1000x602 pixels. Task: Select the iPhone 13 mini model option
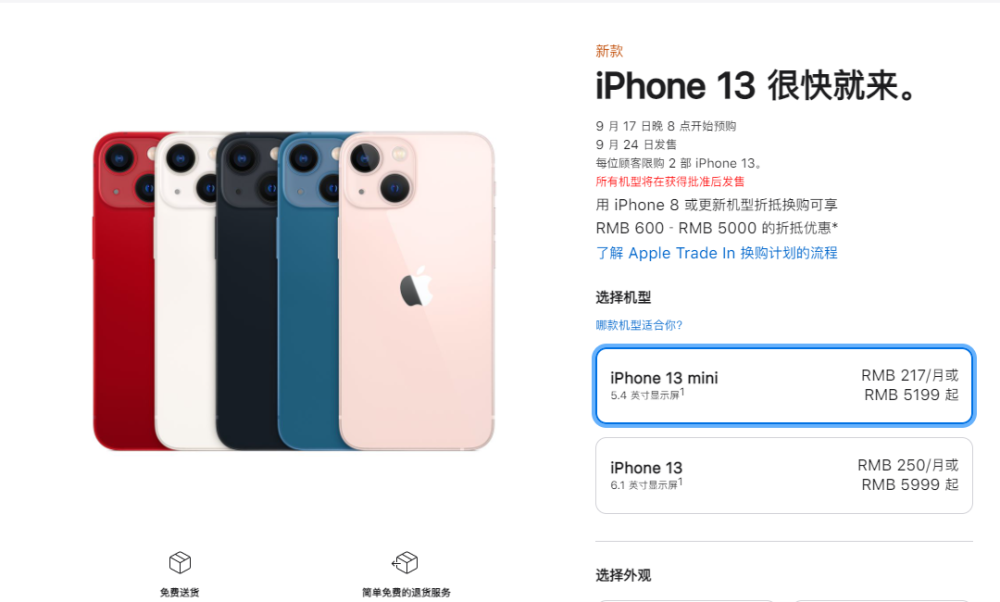(x=784, y=385)
